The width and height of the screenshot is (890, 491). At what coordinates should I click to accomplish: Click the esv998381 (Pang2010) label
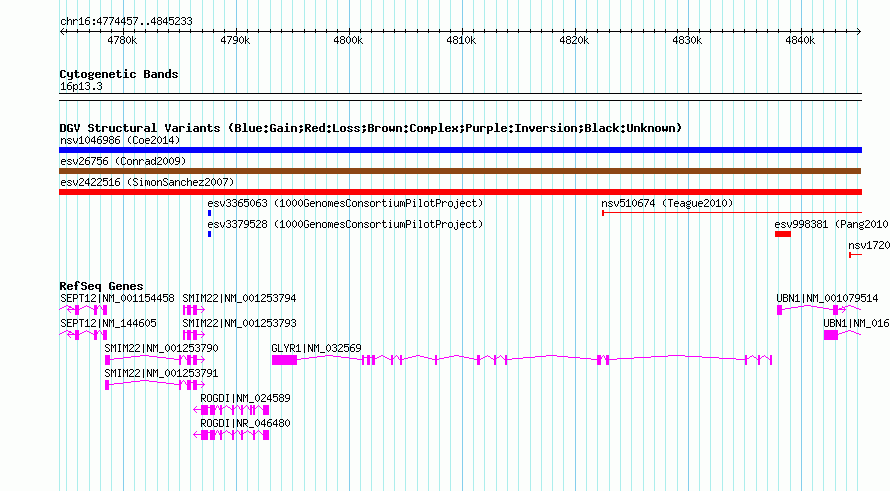(832, 224)
